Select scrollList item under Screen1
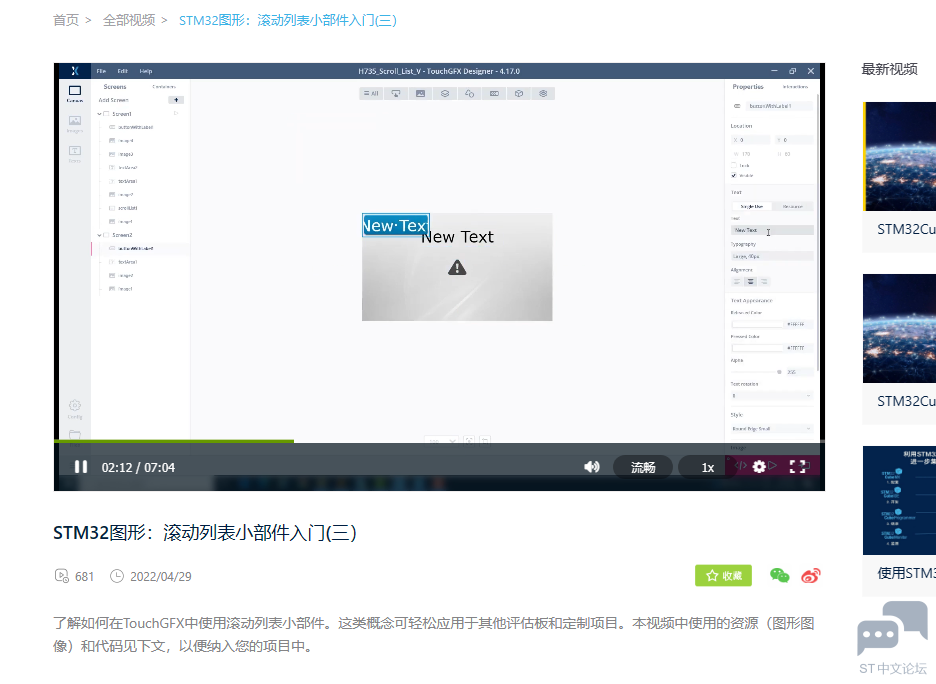 (127, 208)
